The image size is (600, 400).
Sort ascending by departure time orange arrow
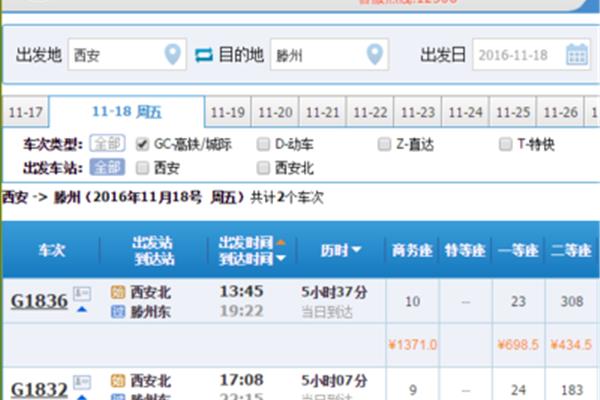pos(281,242)
